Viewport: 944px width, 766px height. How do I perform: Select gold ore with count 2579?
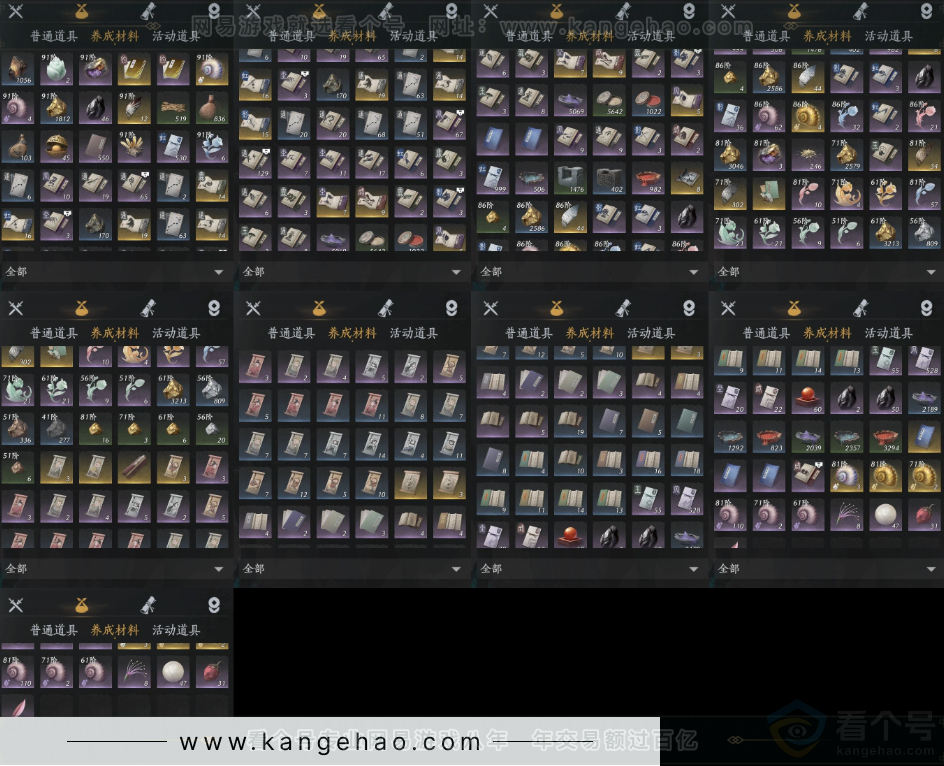(x=846, y=154)
